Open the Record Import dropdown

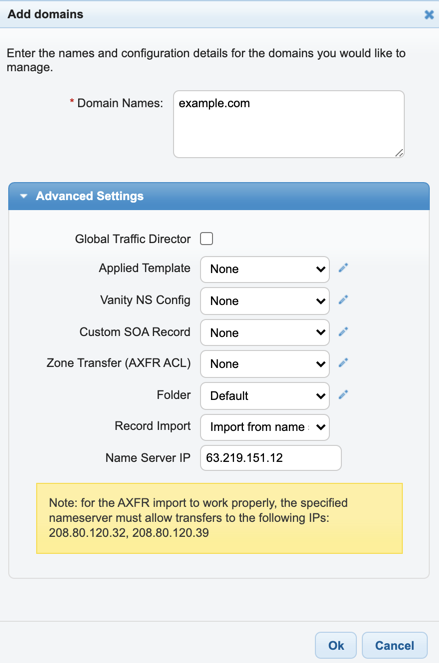click(265, 427)
